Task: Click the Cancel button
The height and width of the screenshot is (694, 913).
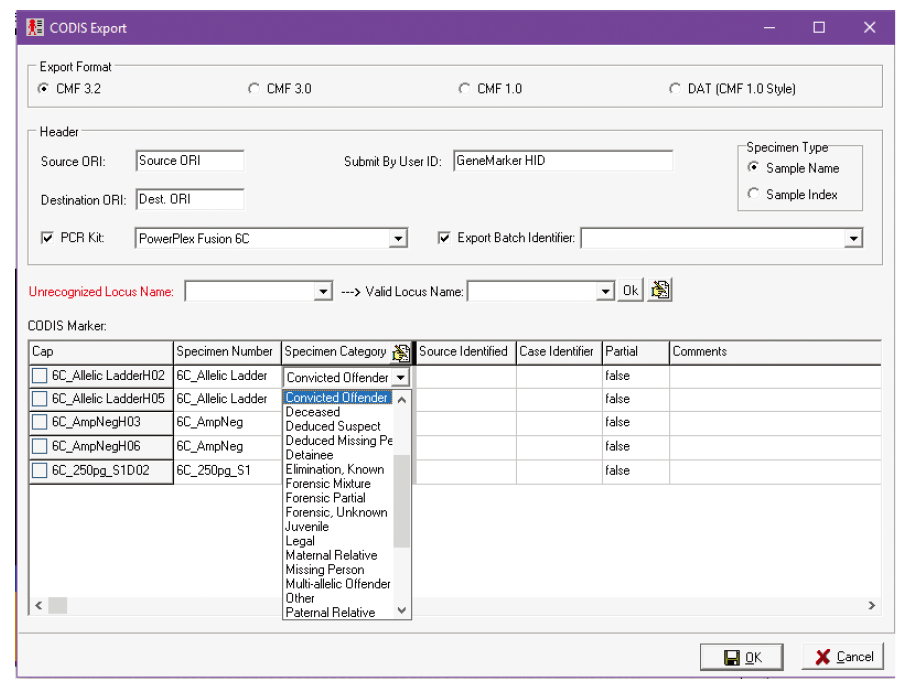Action: pos(843,657)
